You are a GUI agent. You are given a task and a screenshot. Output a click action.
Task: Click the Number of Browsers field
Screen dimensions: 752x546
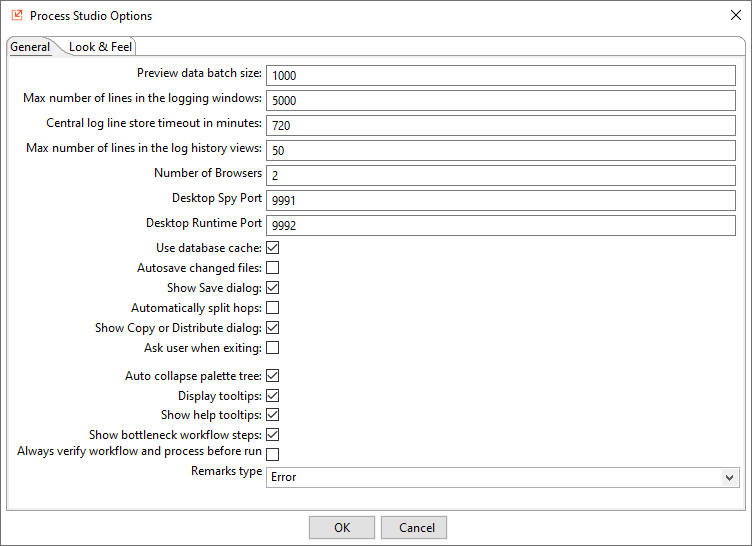click(x=502, y=176)
